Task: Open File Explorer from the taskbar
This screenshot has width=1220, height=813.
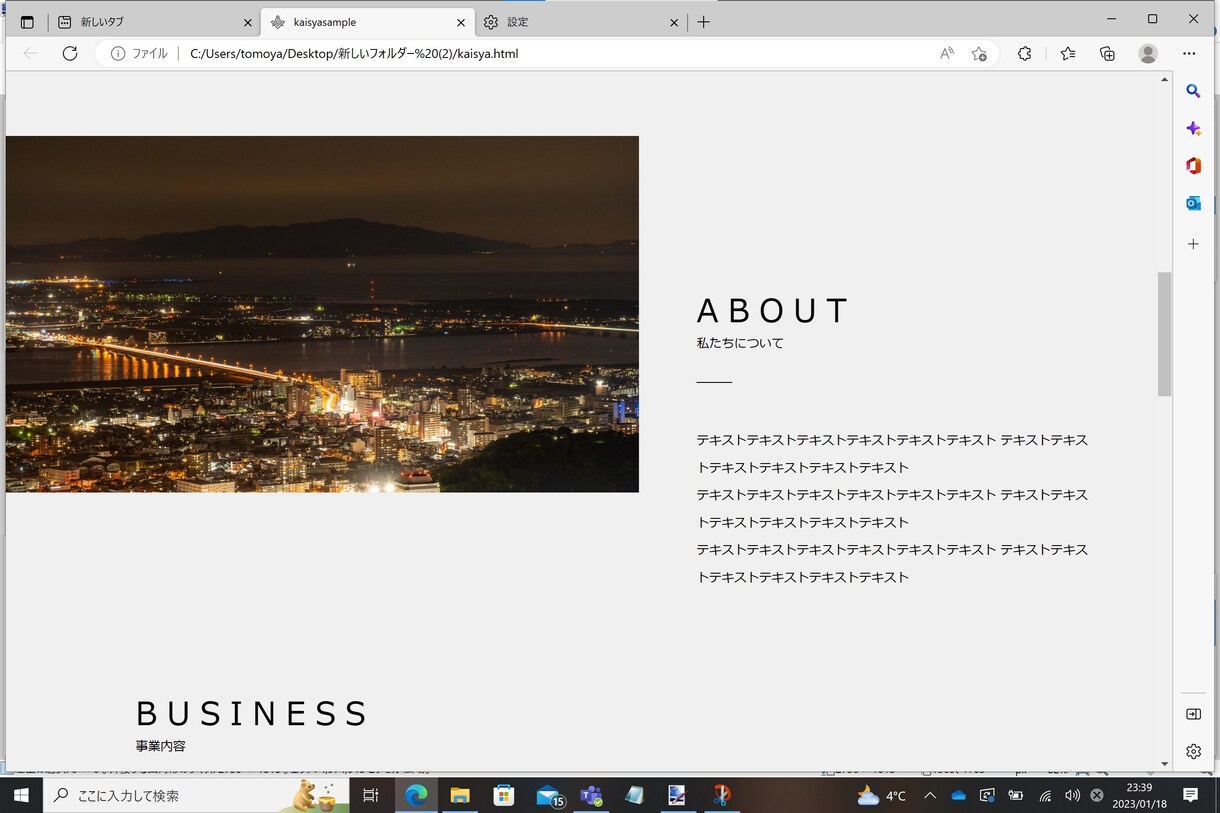Action: (460, 795)
